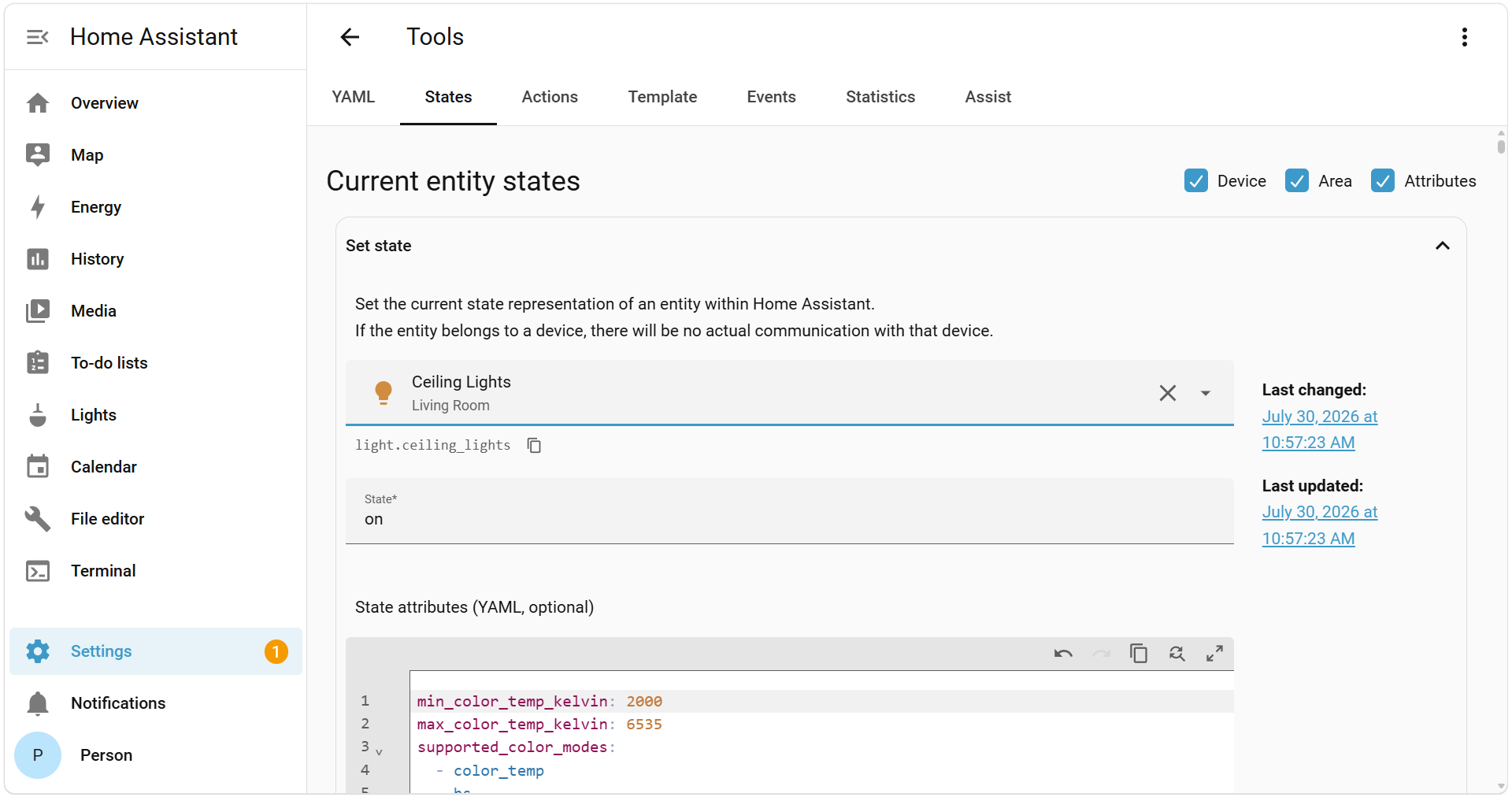1512x797 pixels.
Task: Click the Settings update badge
Action: 276,651
